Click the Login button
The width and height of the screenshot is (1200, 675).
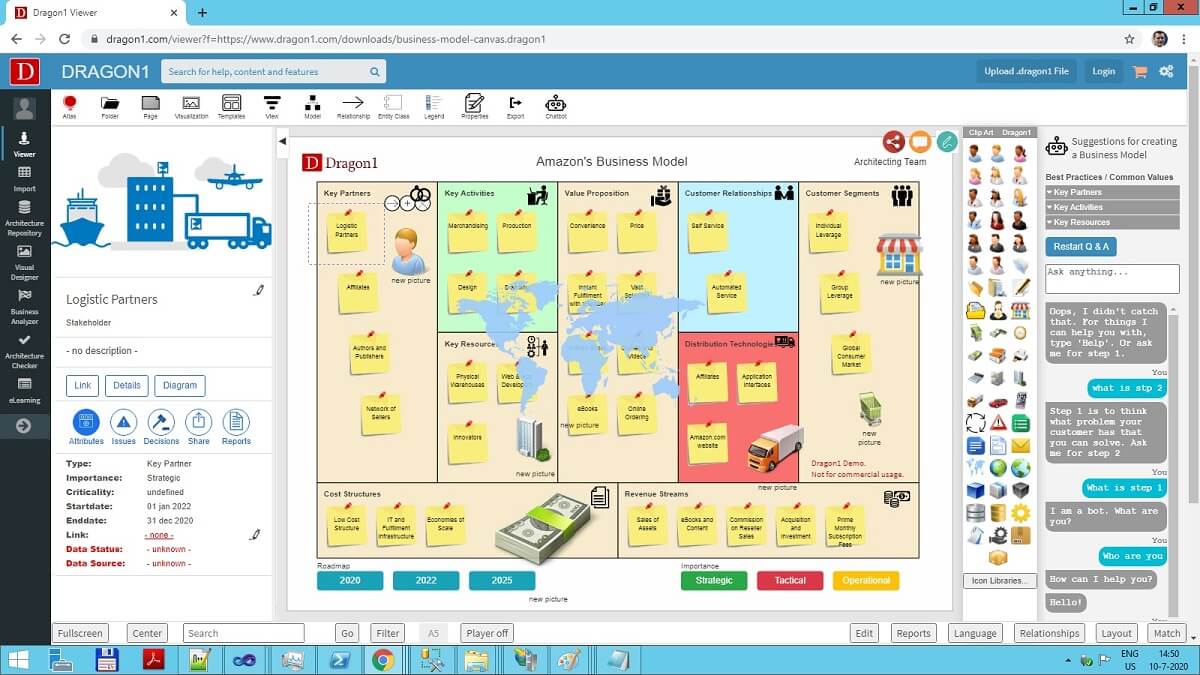click(1103, 71)
